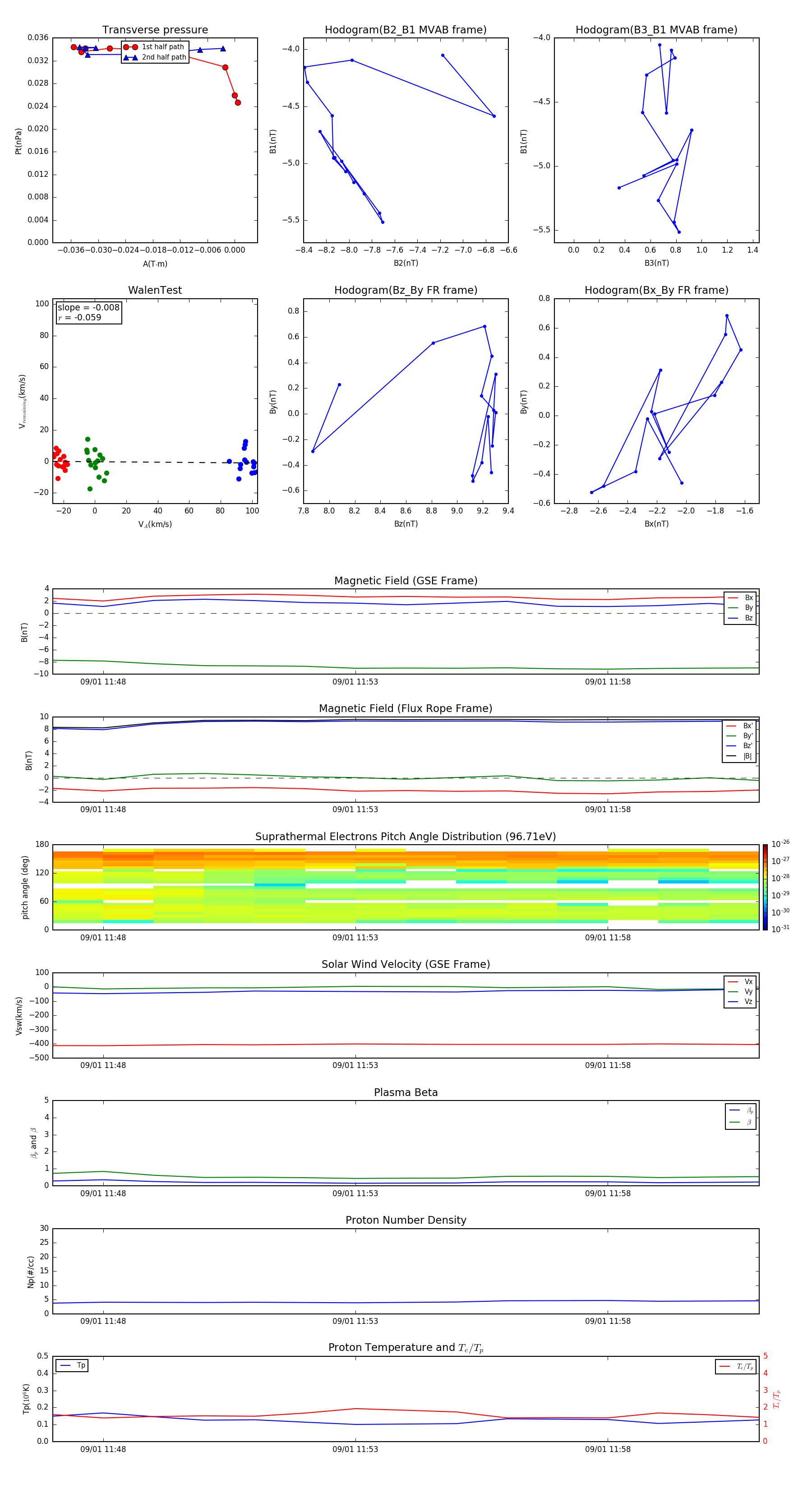The width and height of the screenshot is (812, 1489).
Task: Click the 'Hodogram(Bx_By FR frame)' title
Action: click(656, 290)
